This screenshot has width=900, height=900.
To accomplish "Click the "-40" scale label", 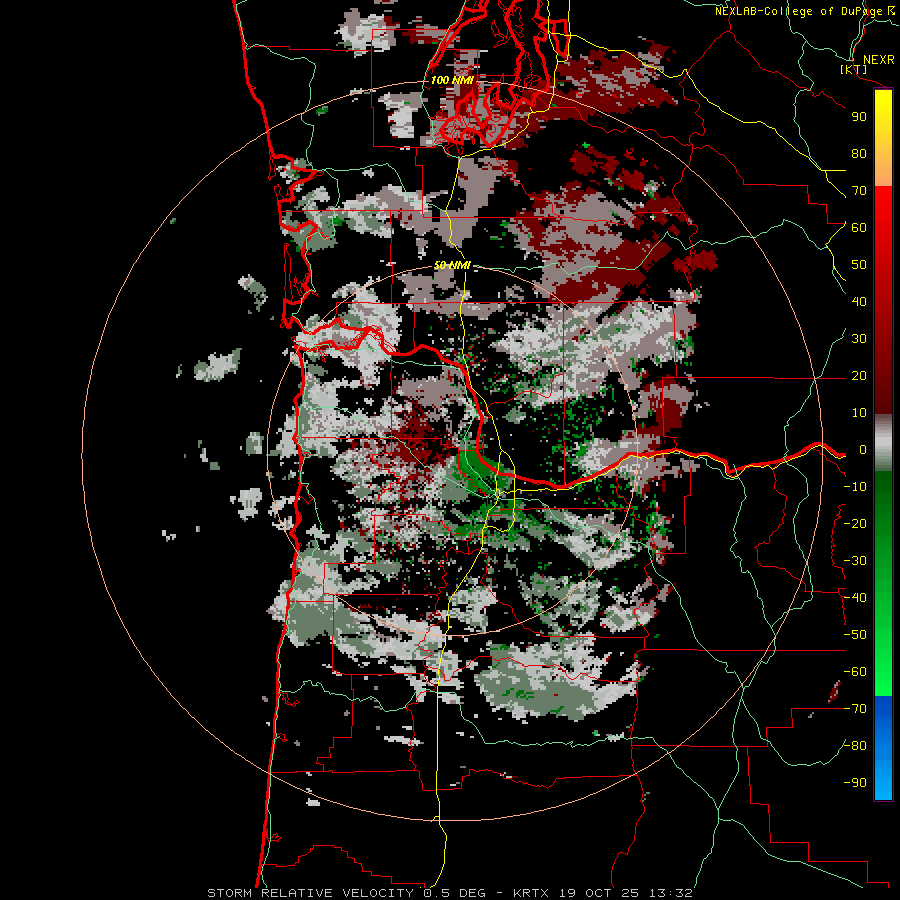I will pos(855,598).
